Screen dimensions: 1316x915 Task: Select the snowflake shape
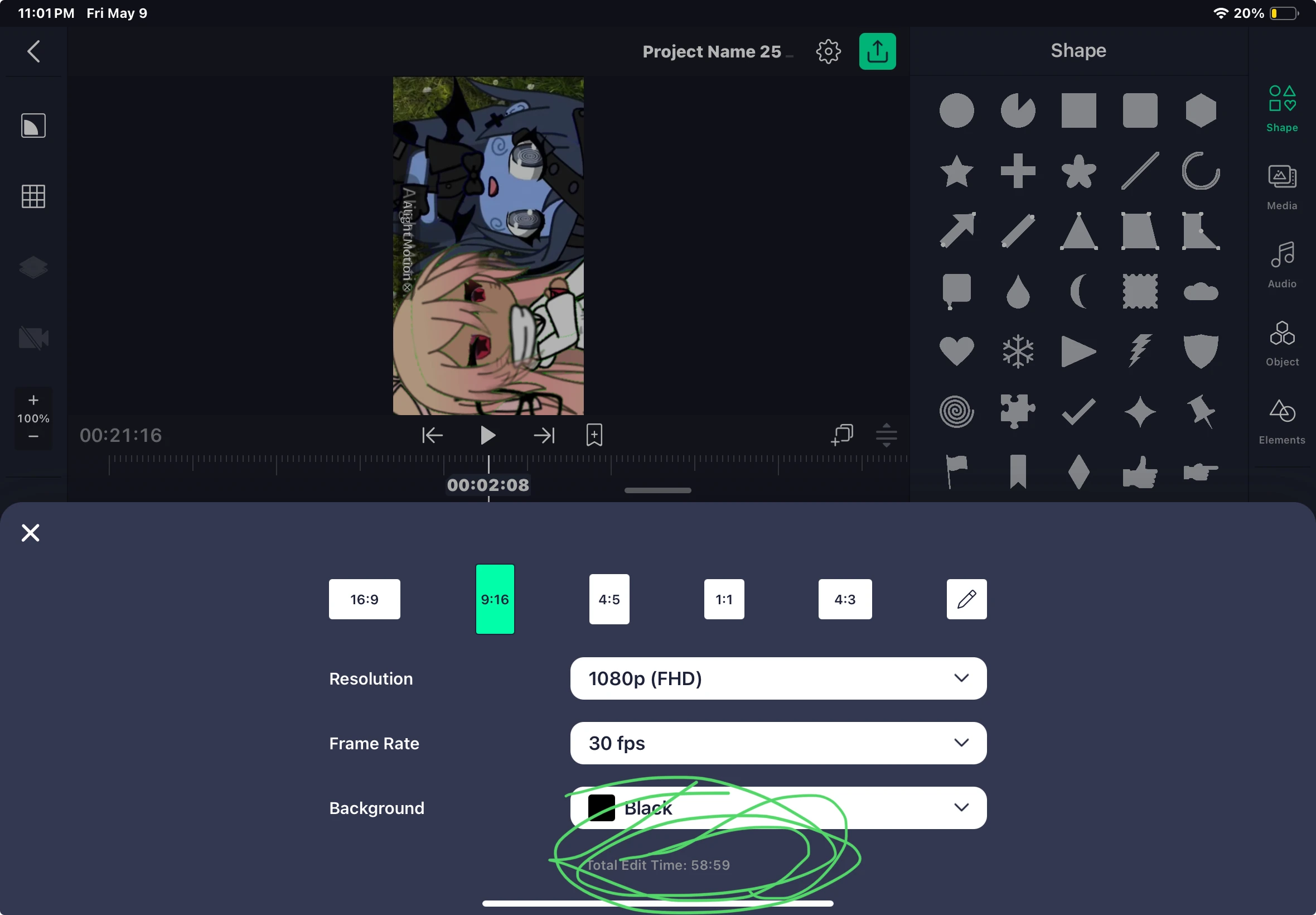pyautogui.click(x=1018, y=350)
